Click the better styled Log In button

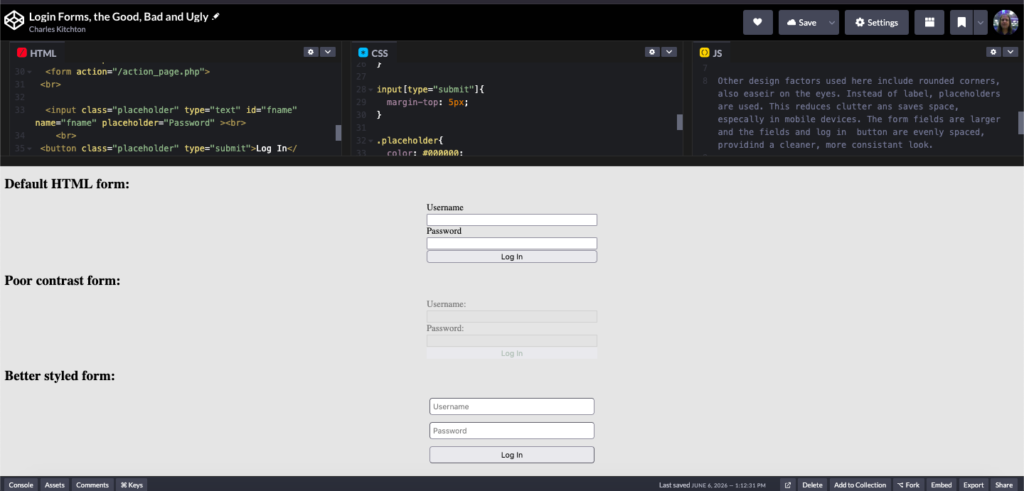[512, 454]
